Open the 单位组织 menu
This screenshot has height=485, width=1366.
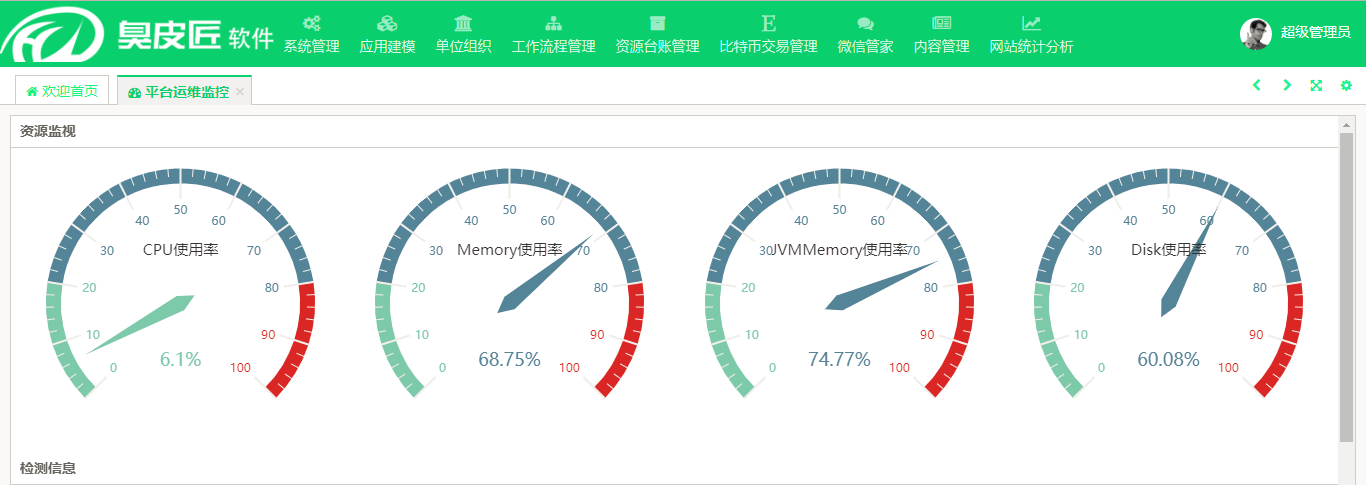pyautogui.click(x=463, y=35)
